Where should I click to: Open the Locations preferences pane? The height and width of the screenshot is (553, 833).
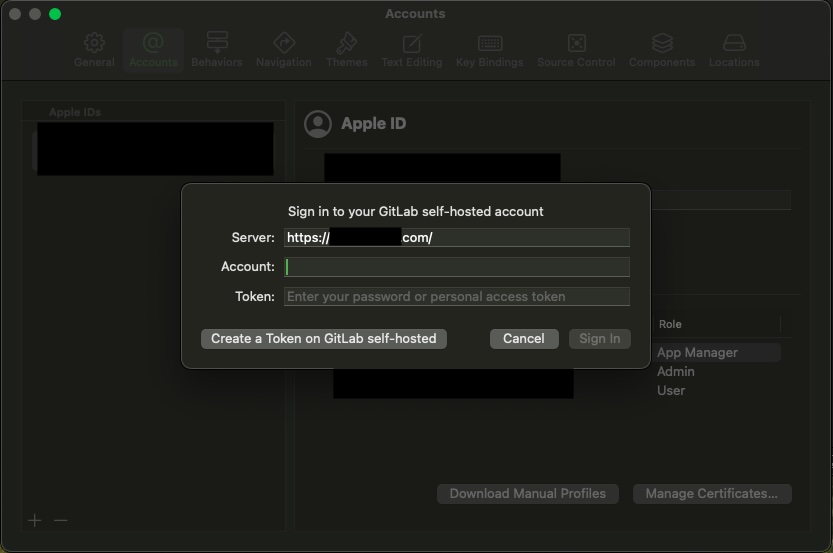click(x=734, y=49)
